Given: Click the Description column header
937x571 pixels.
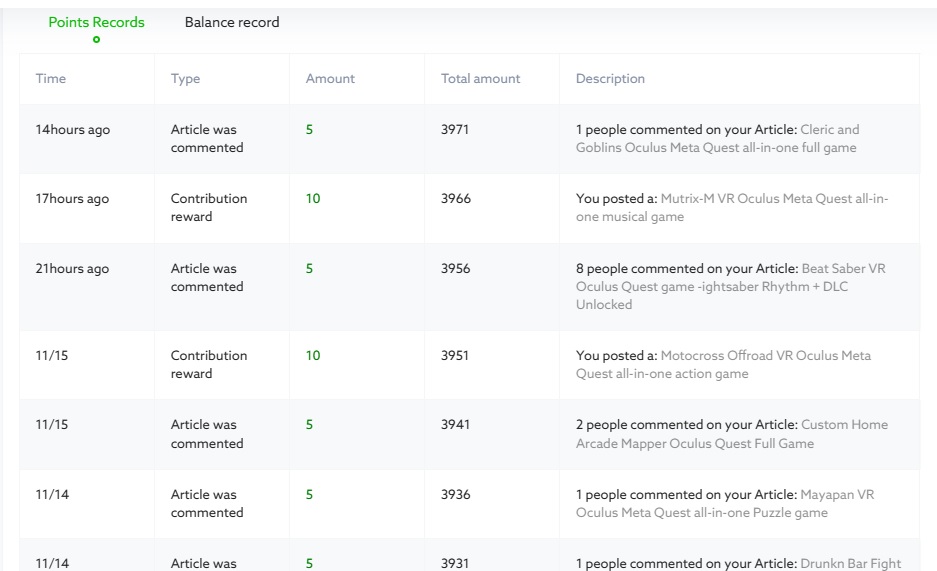Looking at the screenshot, I should pyautogui.click(x=610, y=78).
